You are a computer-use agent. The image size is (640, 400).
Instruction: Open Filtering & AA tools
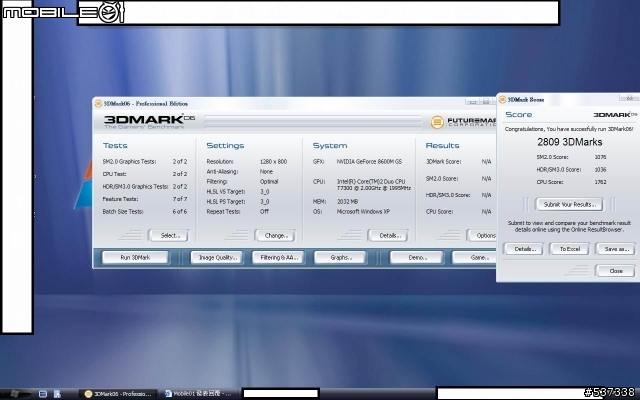click(x=278, y=258)
